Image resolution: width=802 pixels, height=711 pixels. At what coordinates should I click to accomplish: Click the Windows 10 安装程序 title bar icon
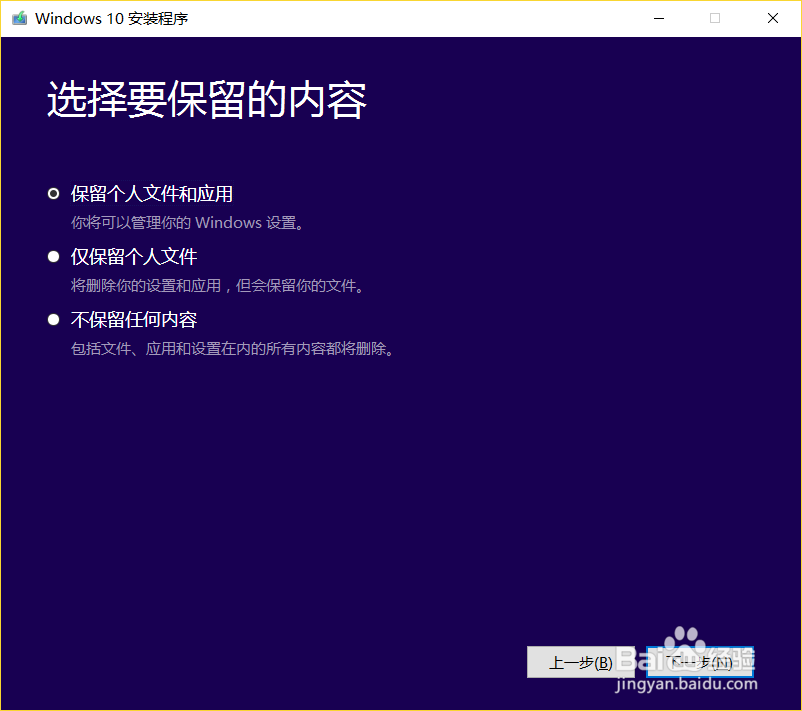tap(18, 18)
